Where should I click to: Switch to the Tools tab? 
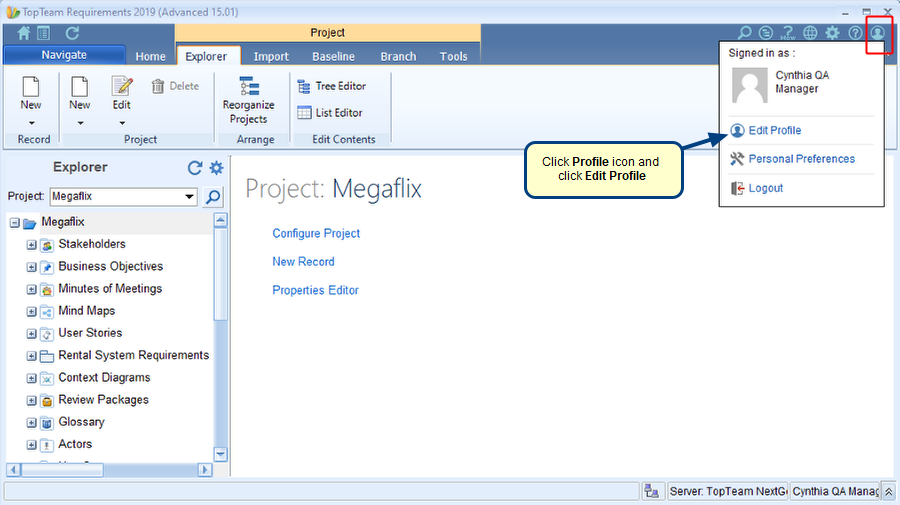coord(453,56)
